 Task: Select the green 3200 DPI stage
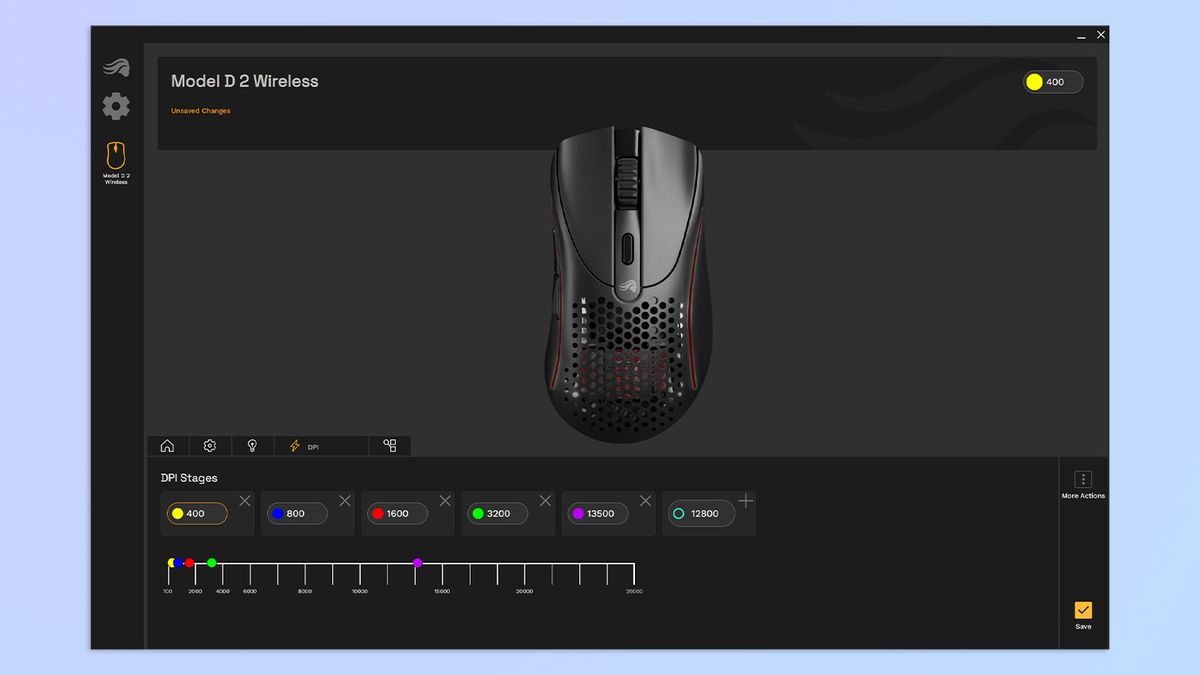coord(499,513)
